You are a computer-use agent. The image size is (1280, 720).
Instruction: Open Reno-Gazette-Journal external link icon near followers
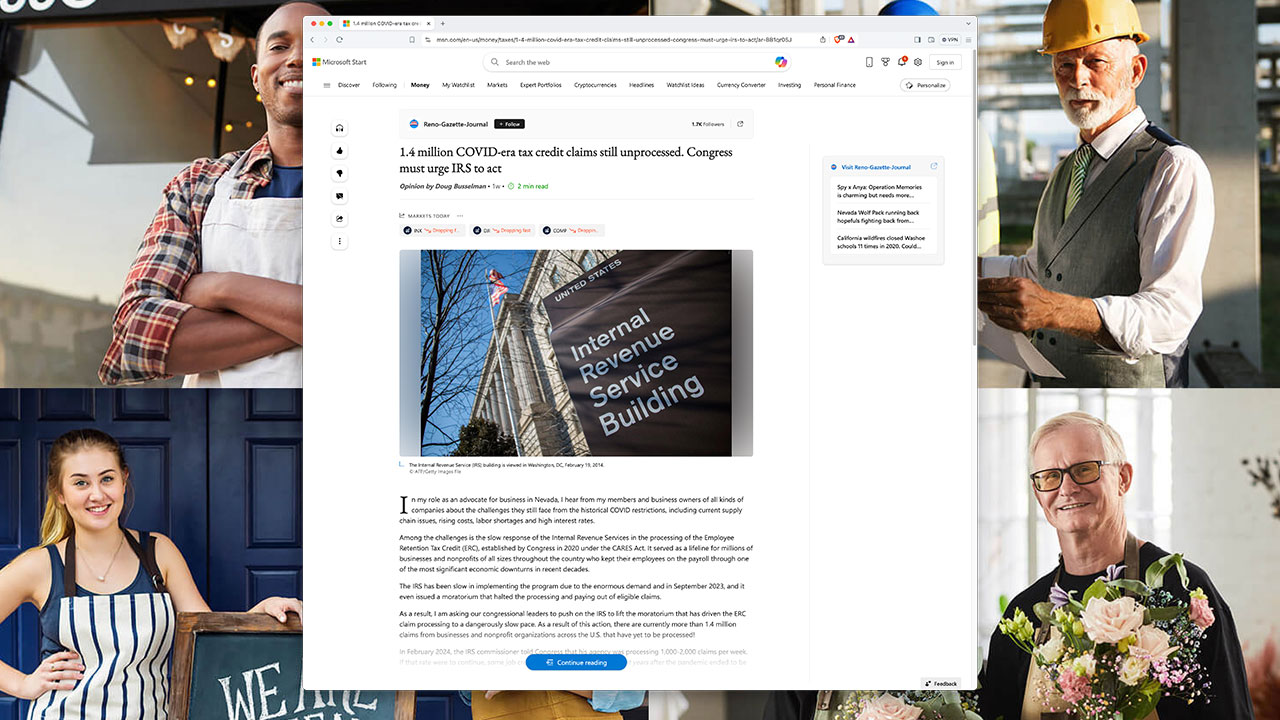pos(740,124)
